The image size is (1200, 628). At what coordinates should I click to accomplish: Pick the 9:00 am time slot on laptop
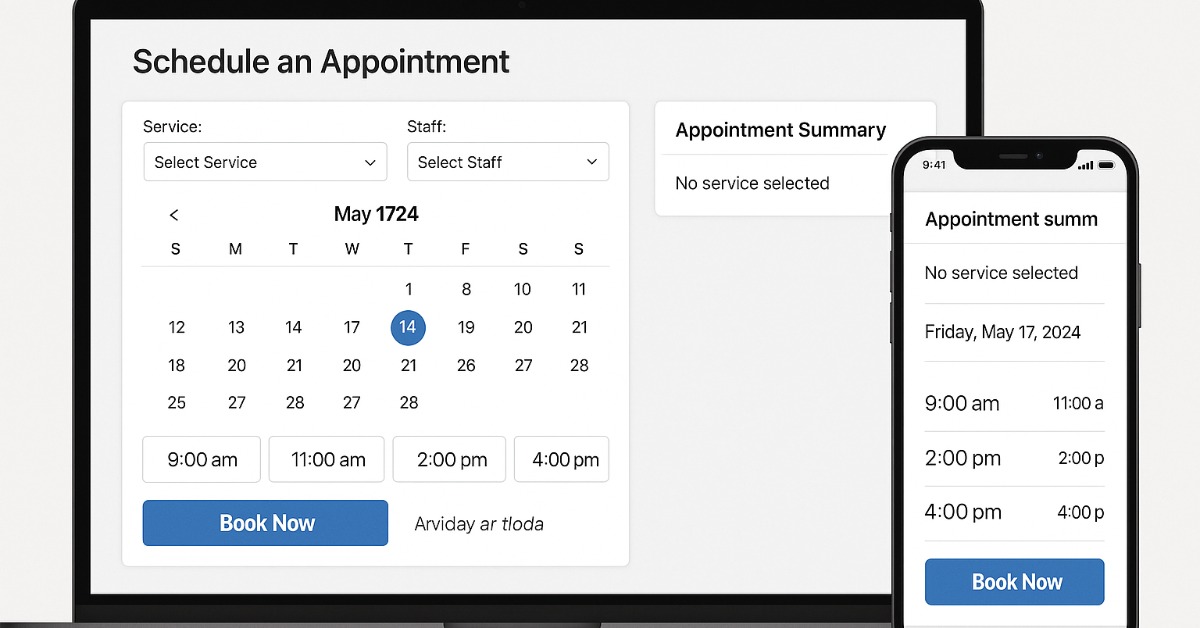pos(202,460)
